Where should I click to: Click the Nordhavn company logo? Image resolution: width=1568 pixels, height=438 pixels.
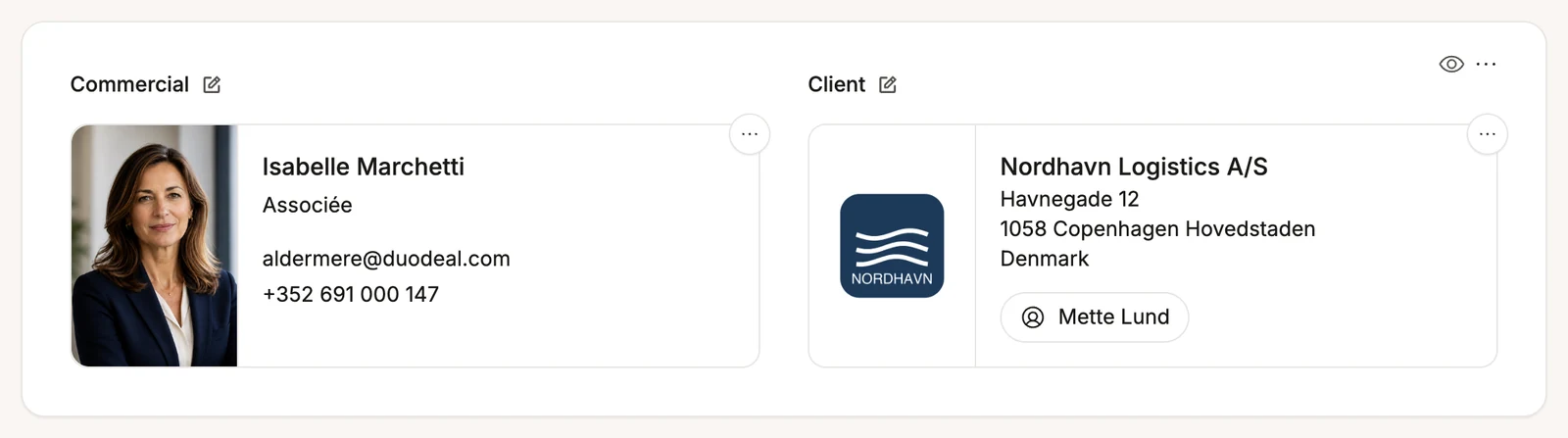click(x=892, y=246)
